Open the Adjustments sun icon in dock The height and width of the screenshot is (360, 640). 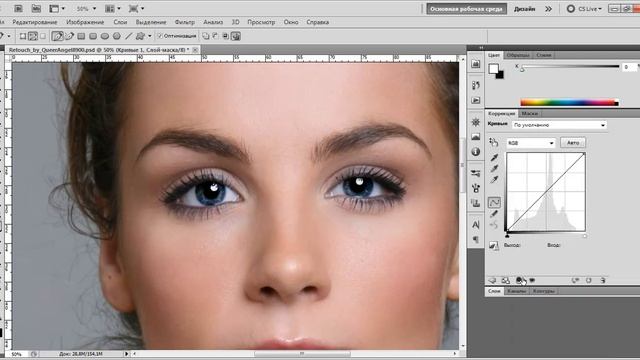pos(476,122)
